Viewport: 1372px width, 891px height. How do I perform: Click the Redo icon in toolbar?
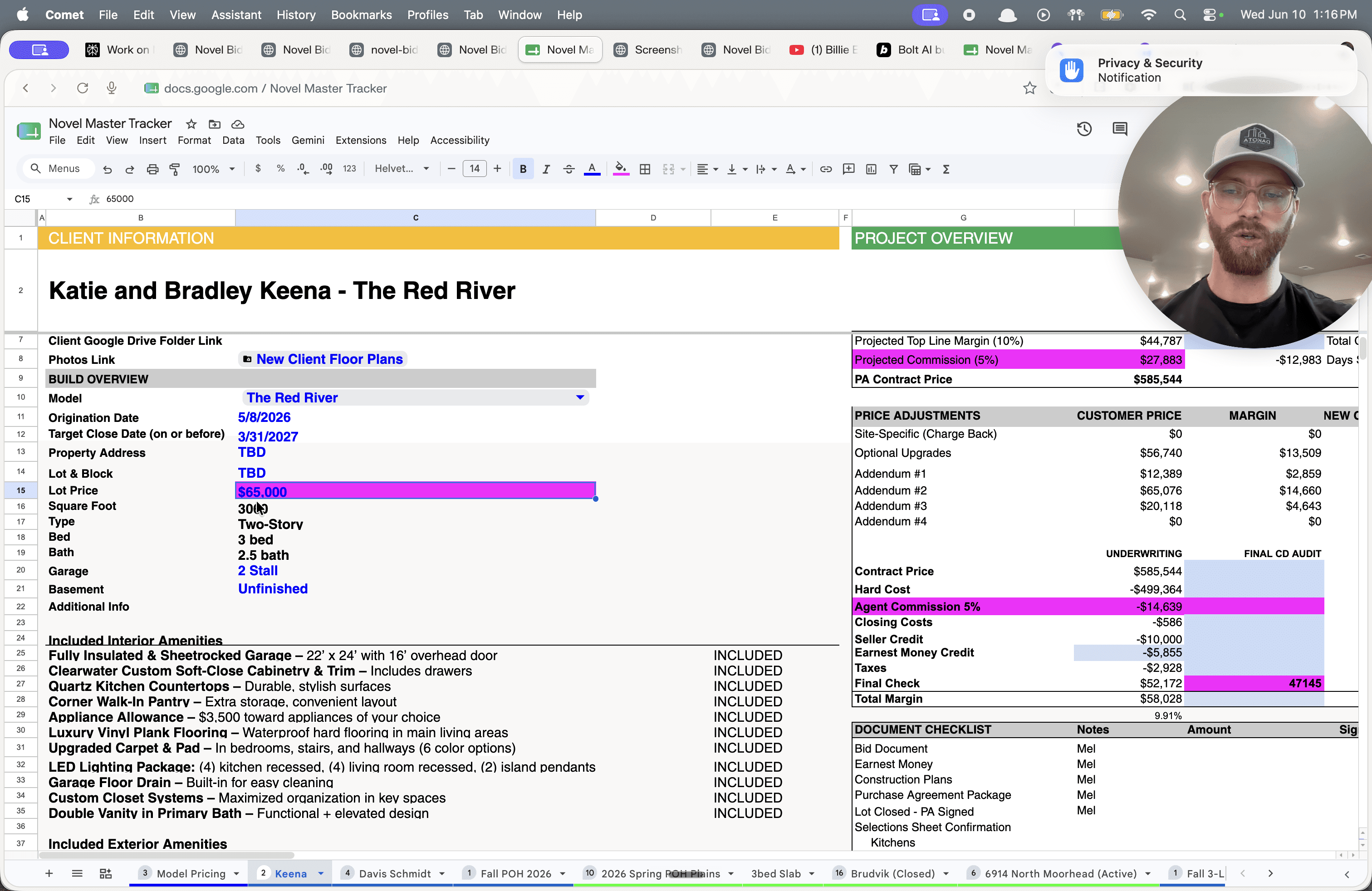130,169
